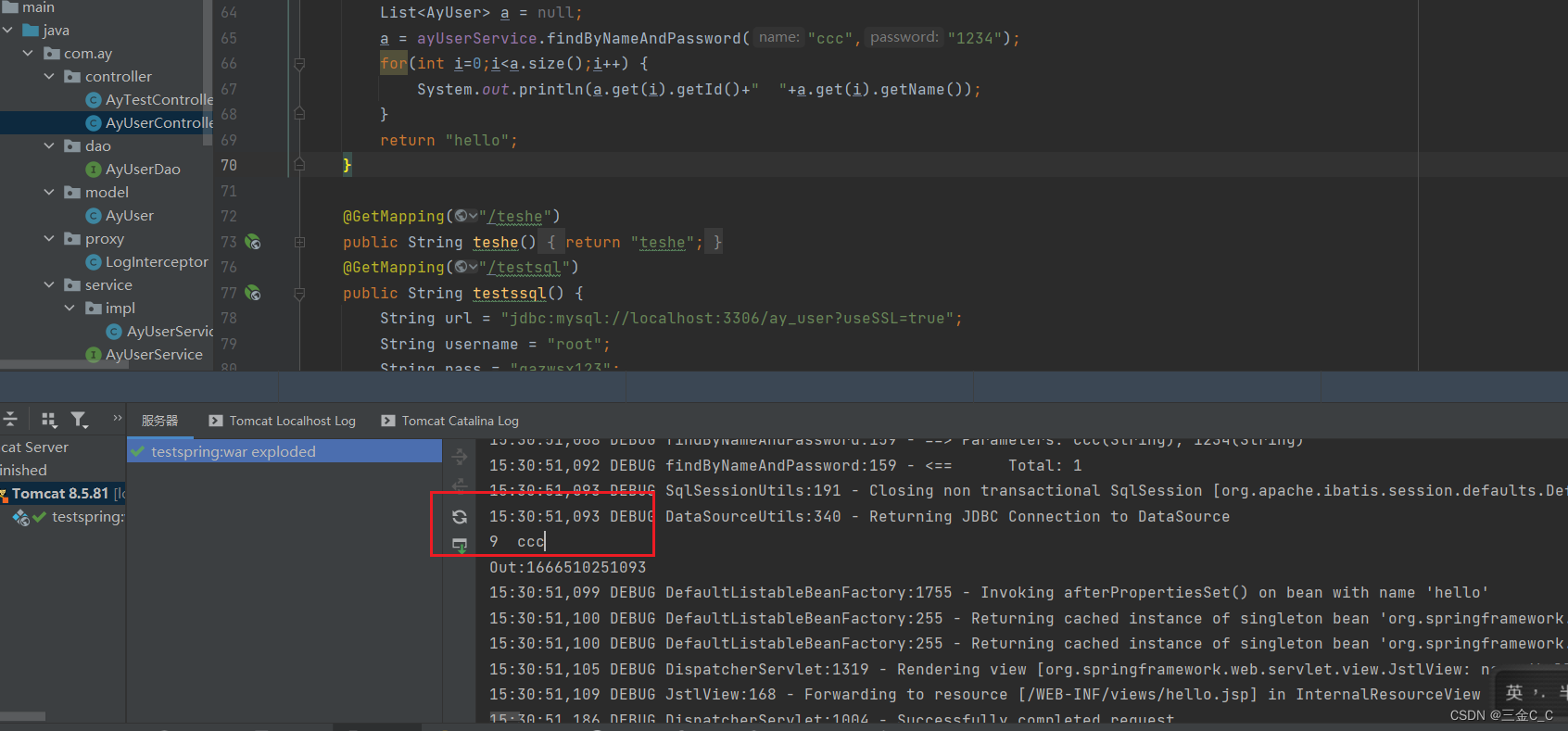This screenshot has height=731, width=1568.
Task: Fold the for loop at line 66
Action: [x=299, y=64]
